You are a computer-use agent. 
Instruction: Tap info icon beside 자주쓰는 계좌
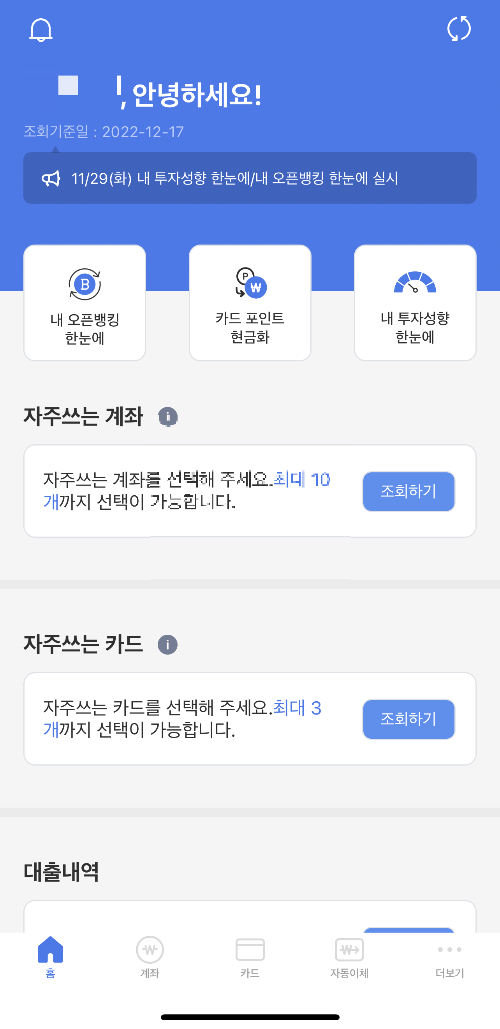pos(168,417)
